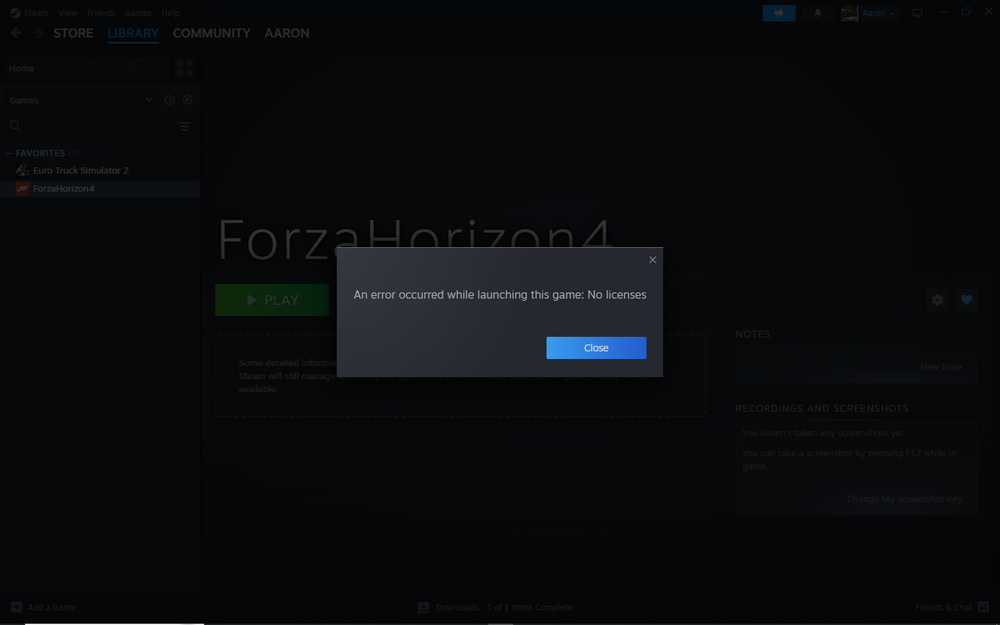Viewport: 1000px width, 625px height.
Task: Go back with the left arrow
Action: 17,33
